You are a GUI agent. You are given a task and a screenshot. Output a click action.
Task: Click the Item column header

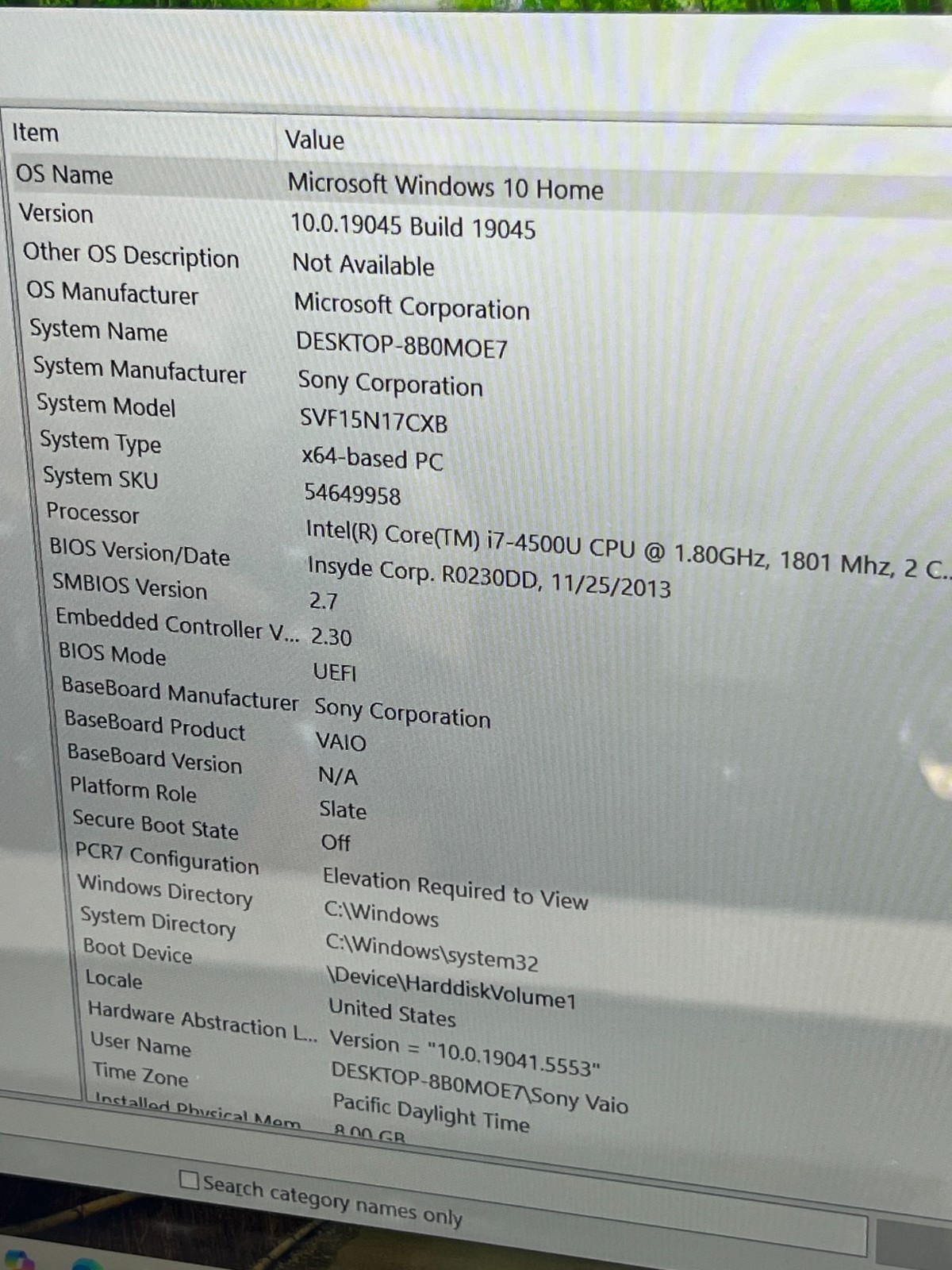(36, 133)
